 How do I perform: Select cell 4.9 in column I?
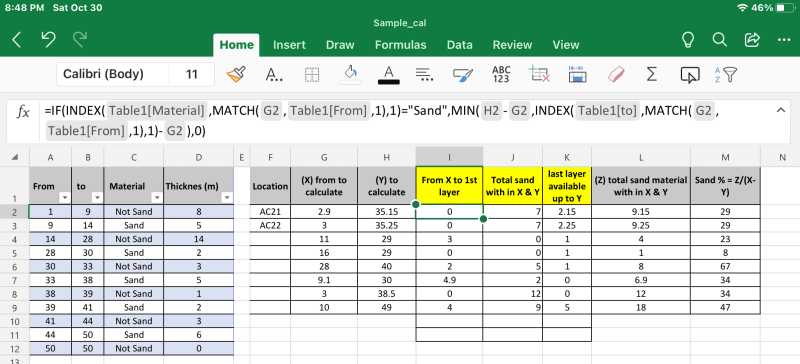(x=449, y=280)
